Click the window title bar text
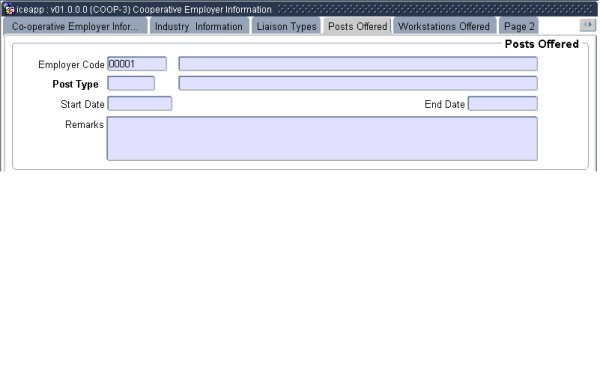Image resolution: width=600 pixels, height=378 pixels. (x=144, y=9)
